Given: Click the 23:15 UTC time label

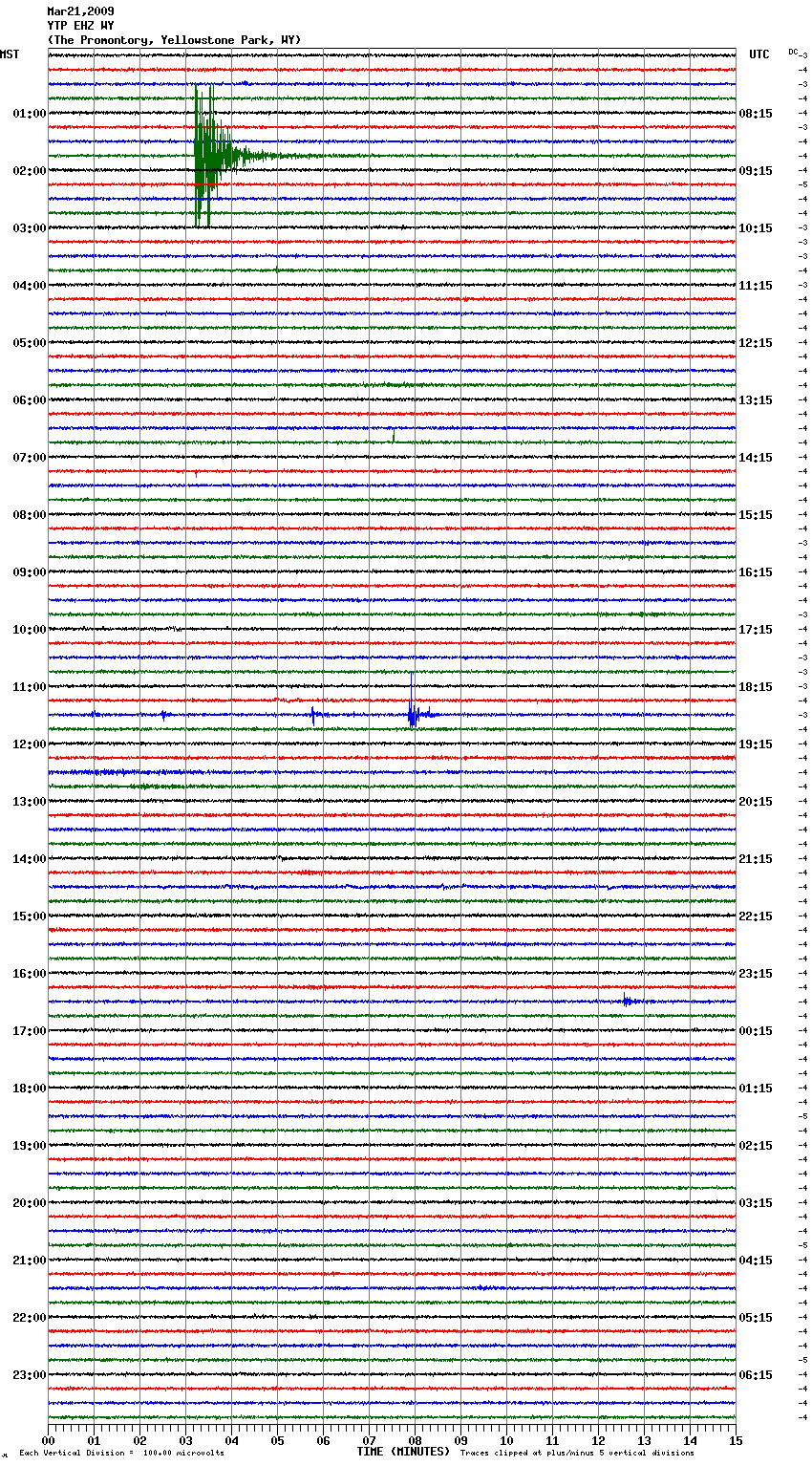Looking at the screenshot, I should (756, 974).
